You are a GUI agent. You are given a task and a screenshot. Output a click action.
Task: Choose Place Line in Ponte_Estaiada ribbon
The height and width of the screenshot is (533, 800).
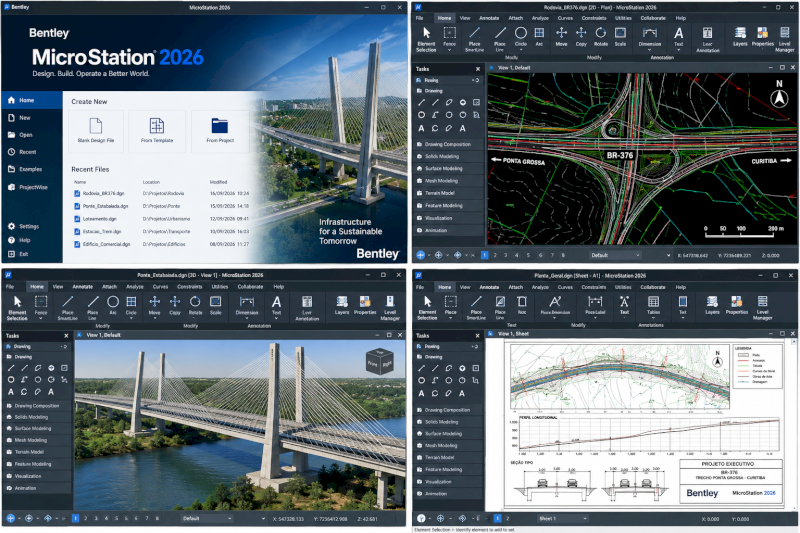coord(92,308)
